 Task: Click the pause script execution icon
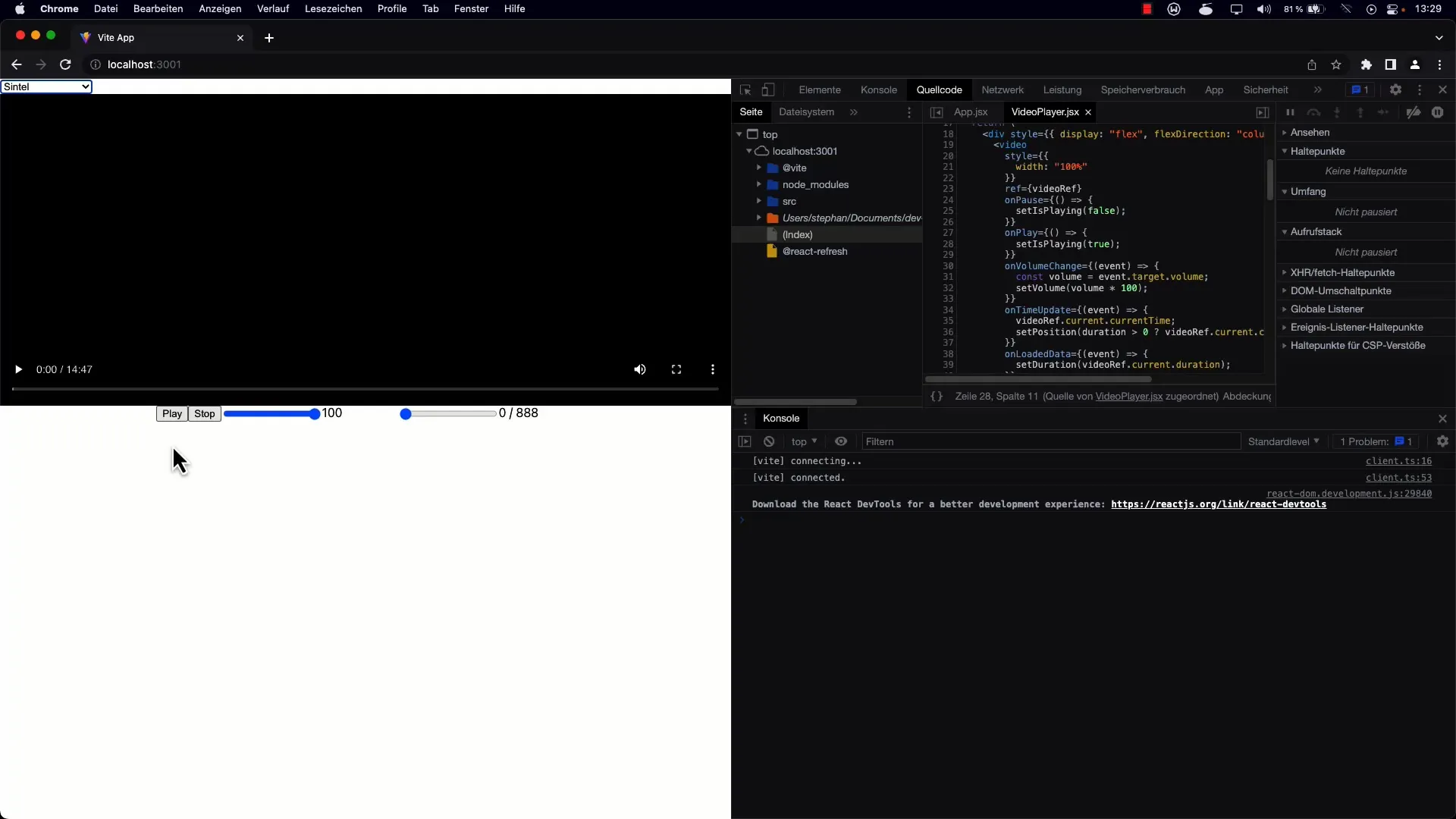coord(1290,112)
